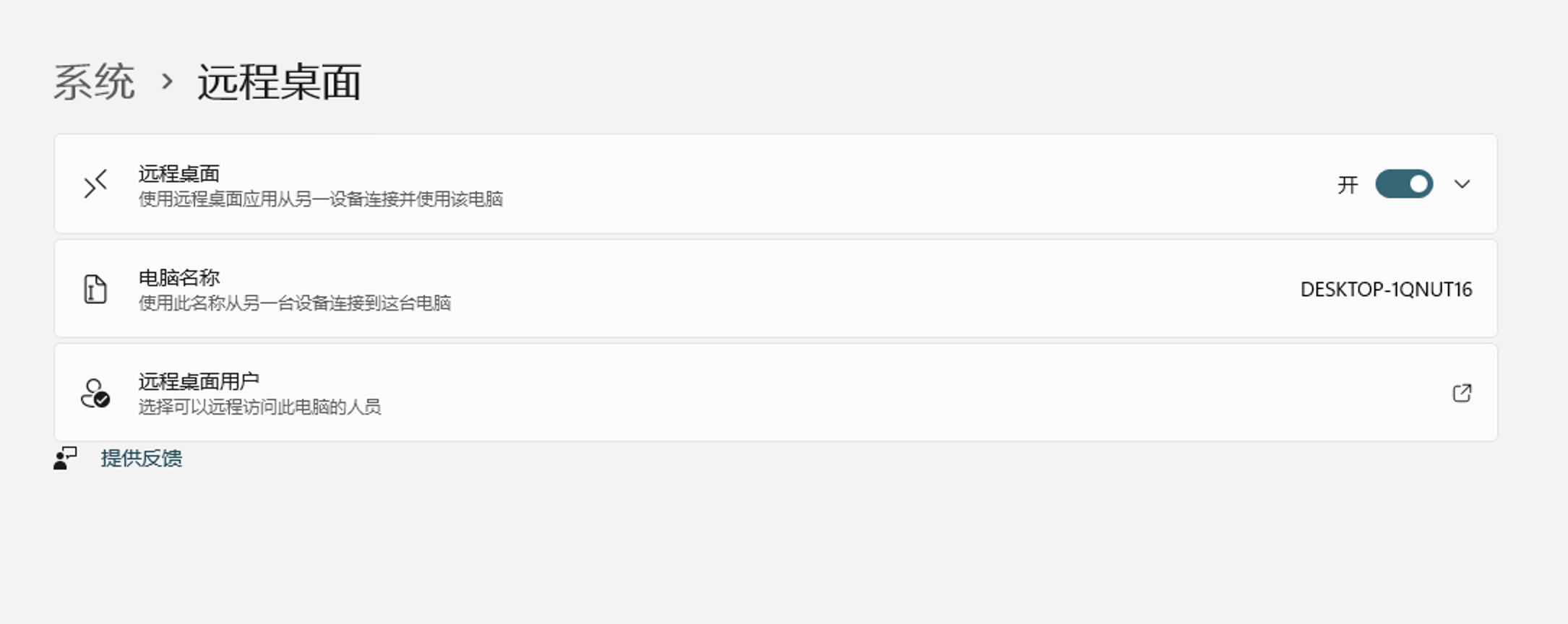
Task: Click the breadcrumb chevron after 系统
Action: click(167, 82)
